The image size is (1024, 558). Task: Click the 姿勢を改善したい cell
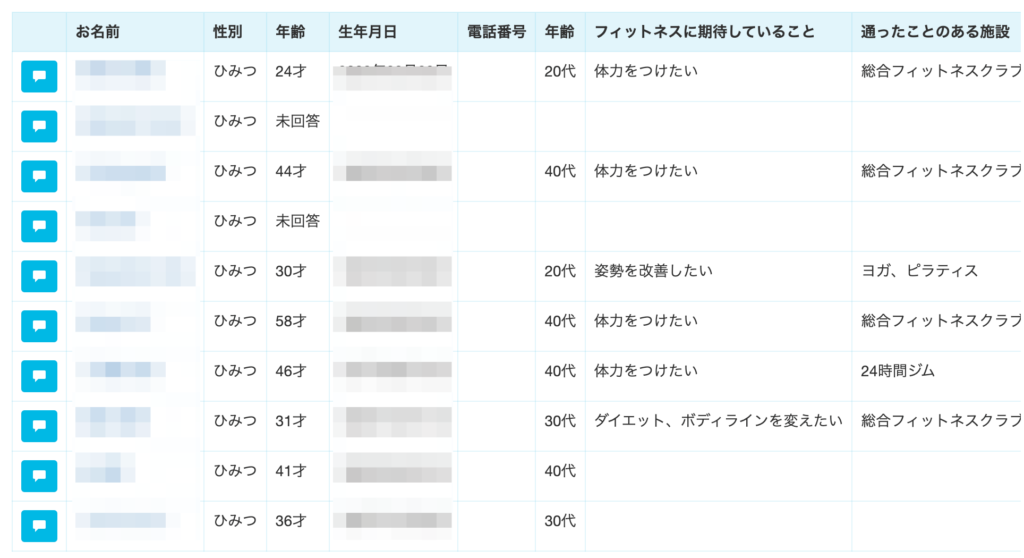[x=653, y=271]
